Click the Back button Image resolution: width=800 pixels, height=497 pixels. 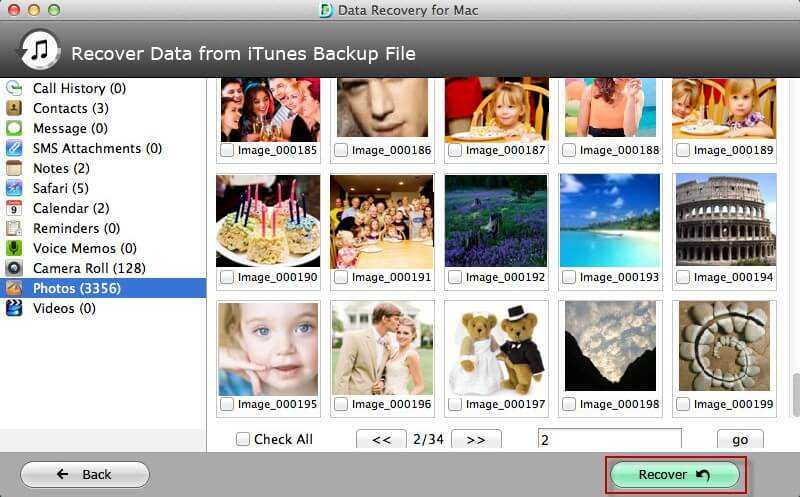click(85, 475)
